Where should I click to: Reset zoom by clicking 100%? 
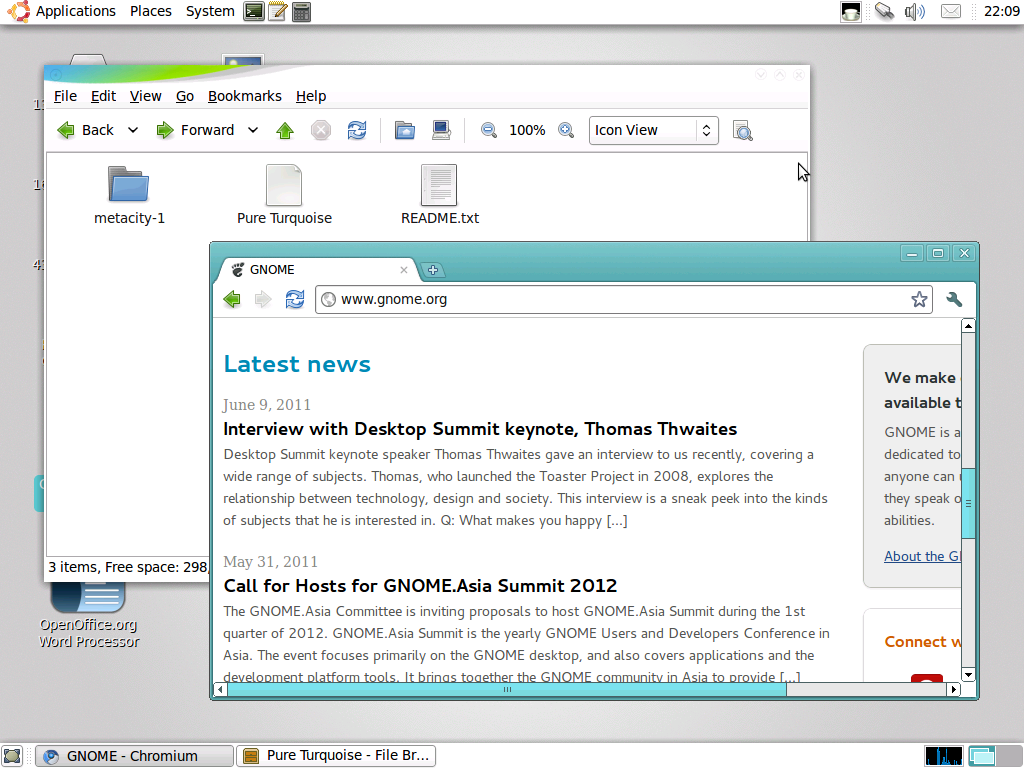coord(527,130)
